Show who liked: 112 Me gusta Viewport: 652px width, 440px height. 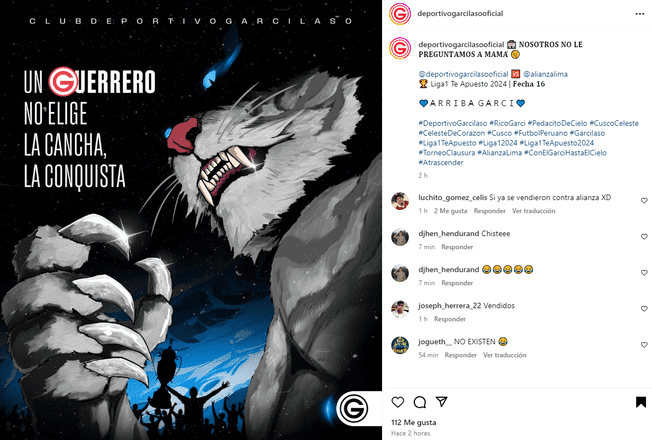[x=413, y=422]
